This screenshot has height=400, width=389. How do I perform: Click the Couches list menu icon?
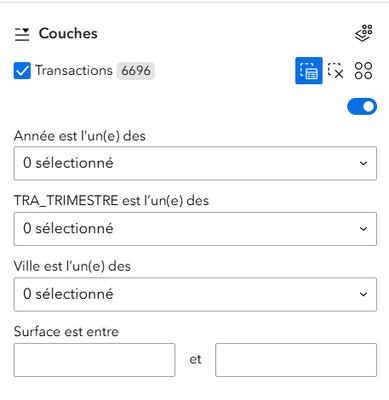tap(22, 34)
